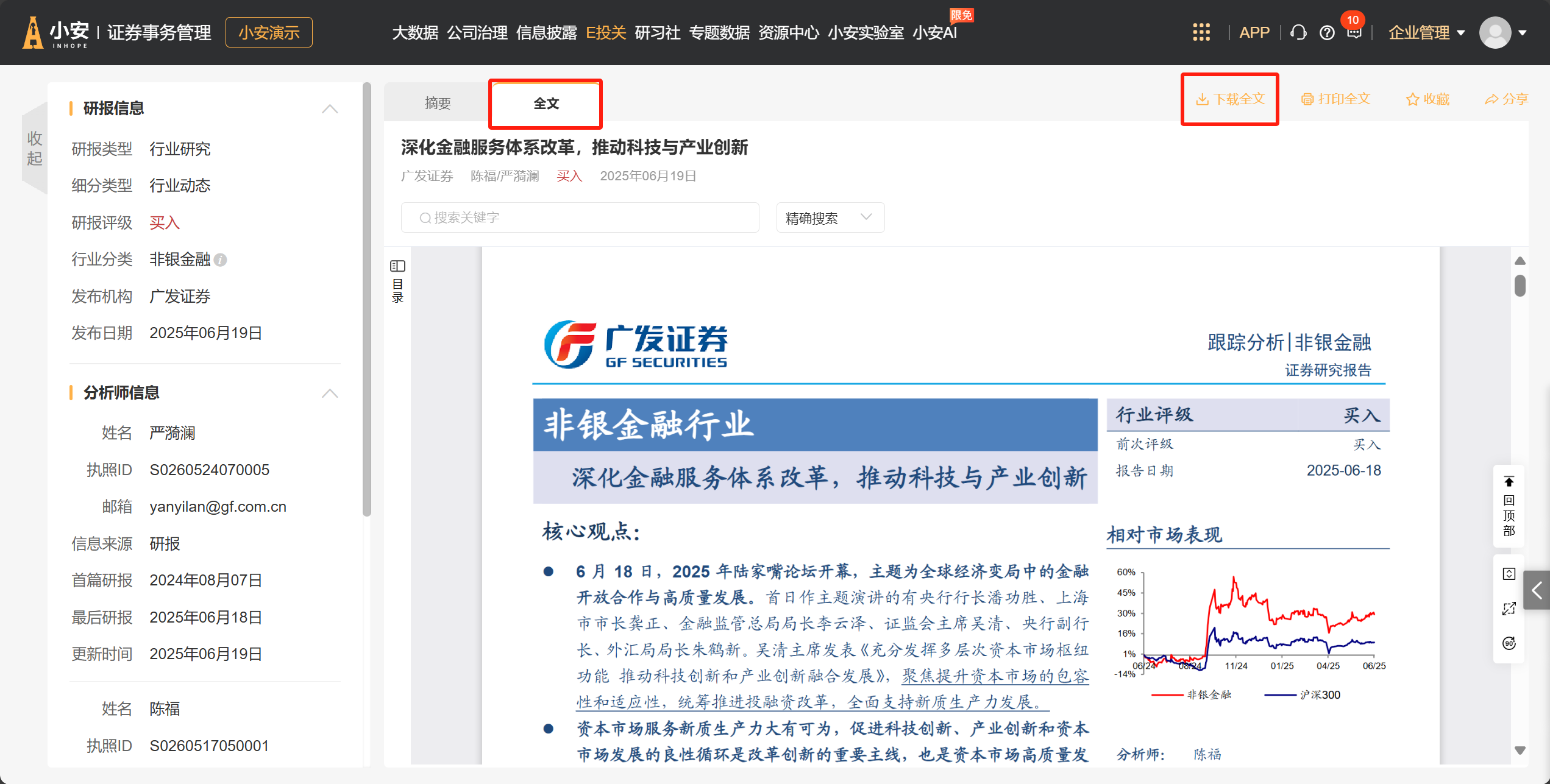
Task: Switch to the 摘要 tab
Action: [438, 103]
